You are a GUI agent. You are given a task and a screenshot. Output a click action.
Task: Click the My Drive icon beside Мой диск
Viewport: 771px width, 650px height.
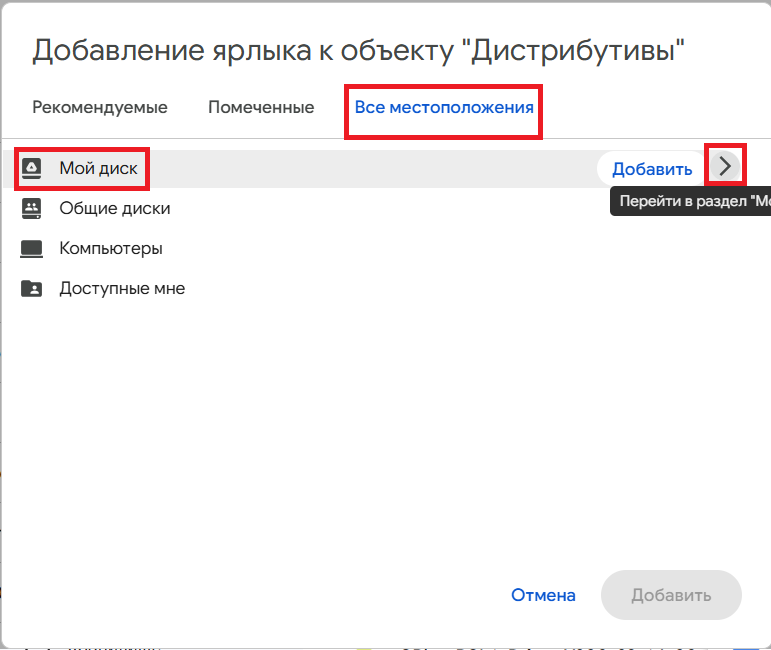click(32, 169)
